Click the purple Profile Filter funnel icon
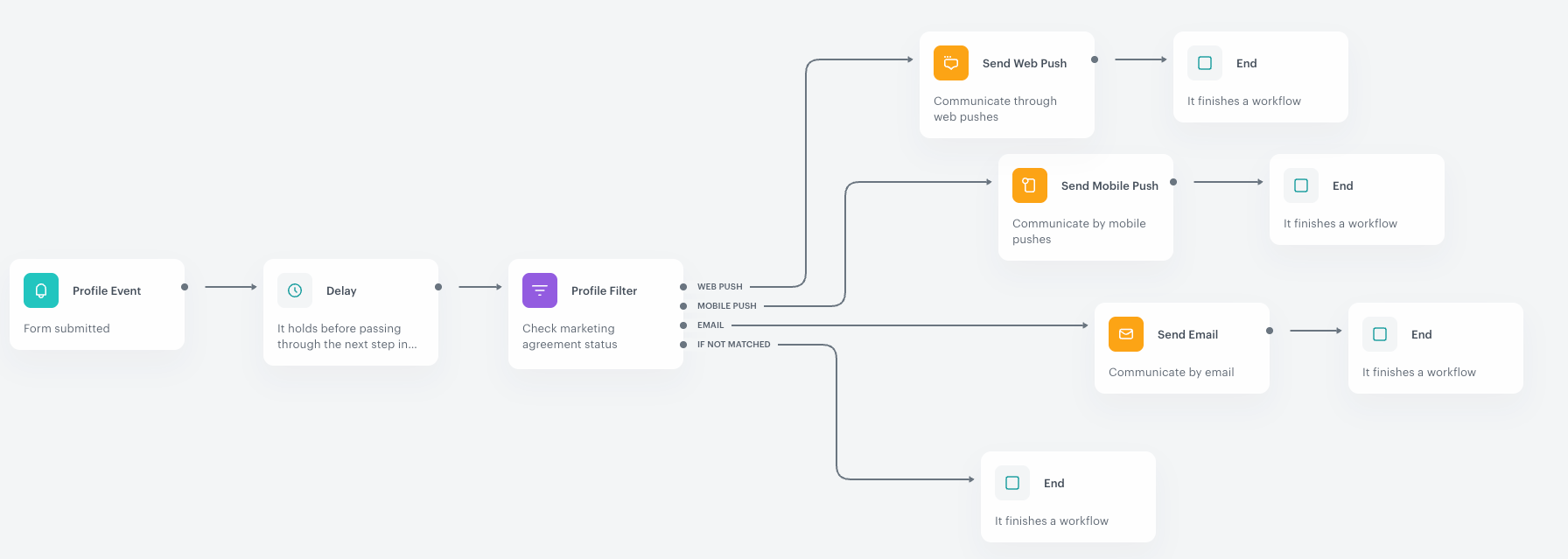The width and height of the screenshot is (1568, 559). (540, 290)
